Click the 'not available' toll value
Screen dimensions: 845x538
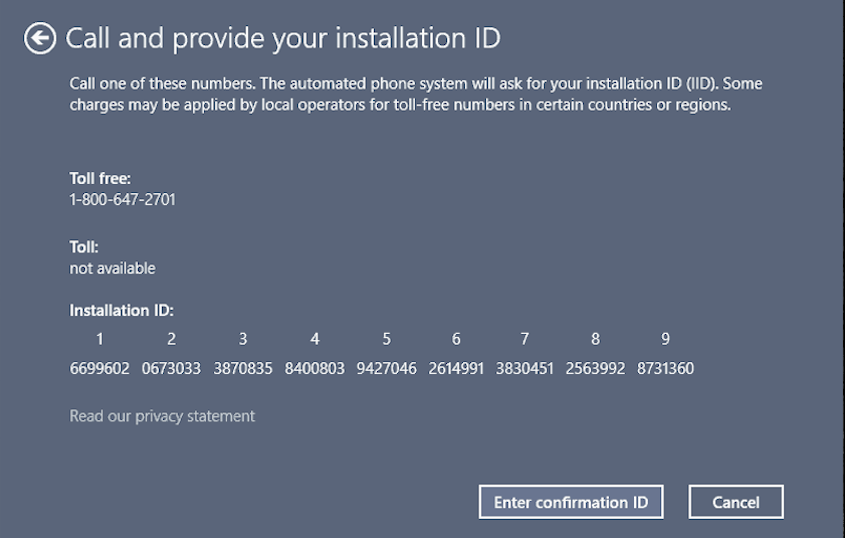[x=112, y=268]
